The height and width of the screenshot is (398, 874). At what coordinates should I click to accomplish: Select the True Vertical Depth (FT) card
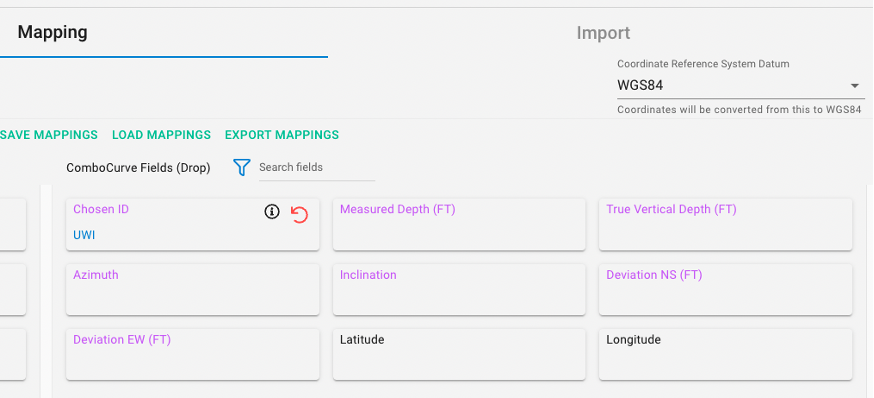(726, 224)
